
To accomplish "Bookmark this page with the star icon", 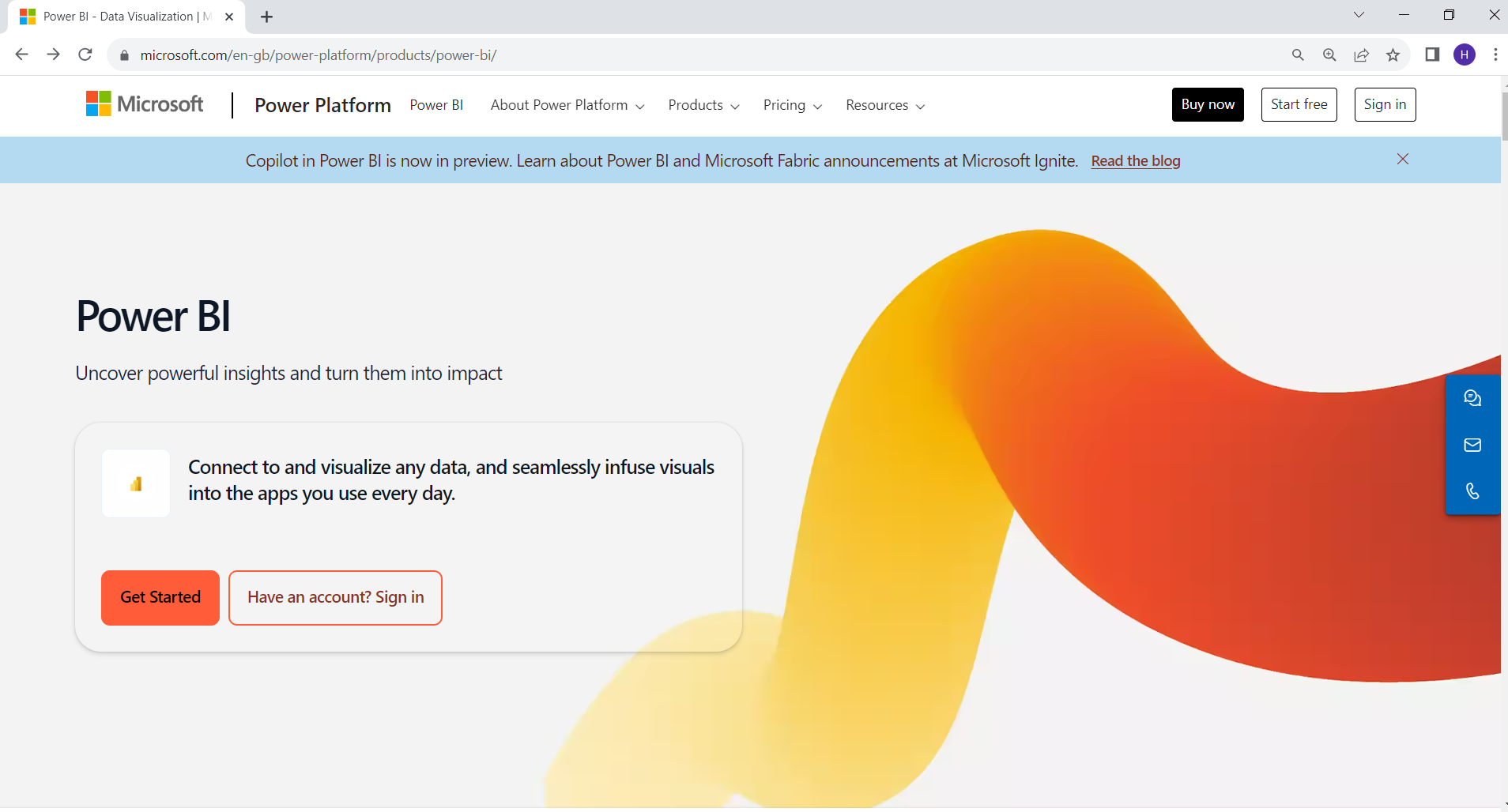I will pyautogui.click(x=1393, y=55).
